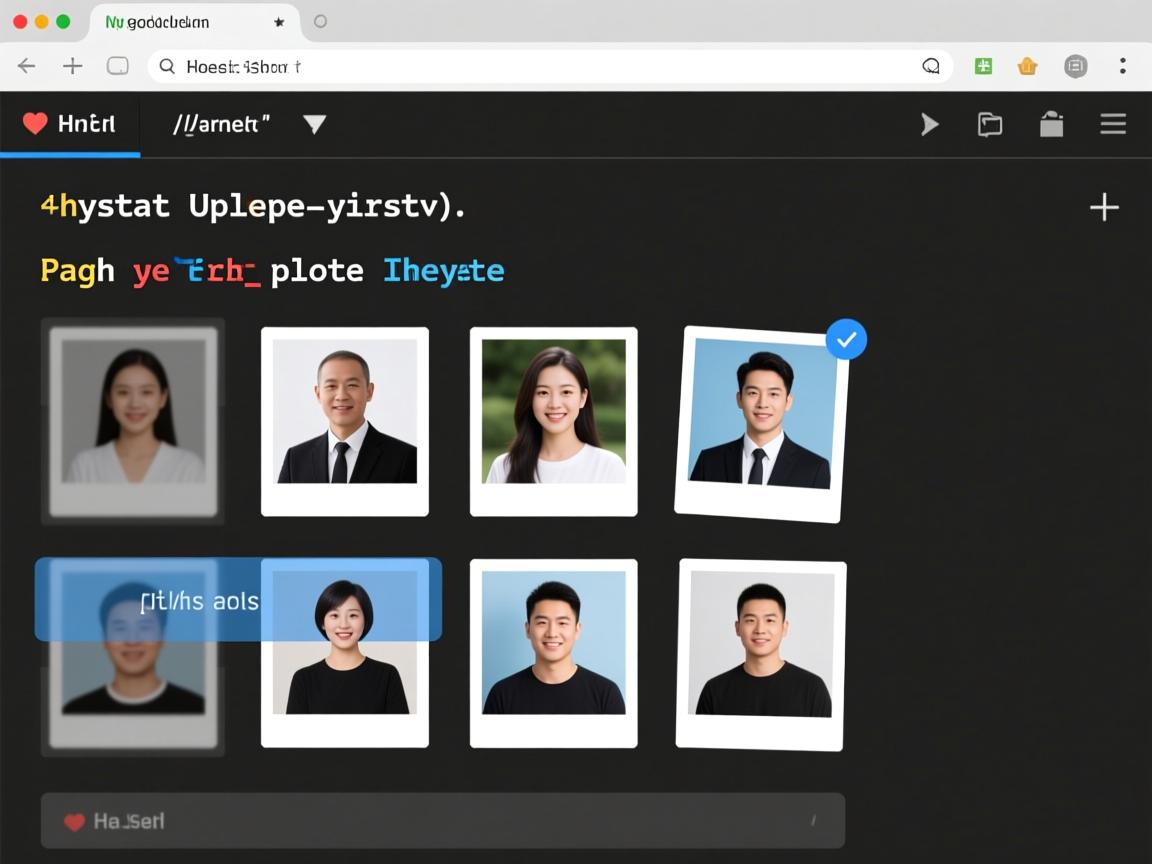The image size is (1152, 864).
Task: Switch to the //arnett tab
Action: (222, 124)
